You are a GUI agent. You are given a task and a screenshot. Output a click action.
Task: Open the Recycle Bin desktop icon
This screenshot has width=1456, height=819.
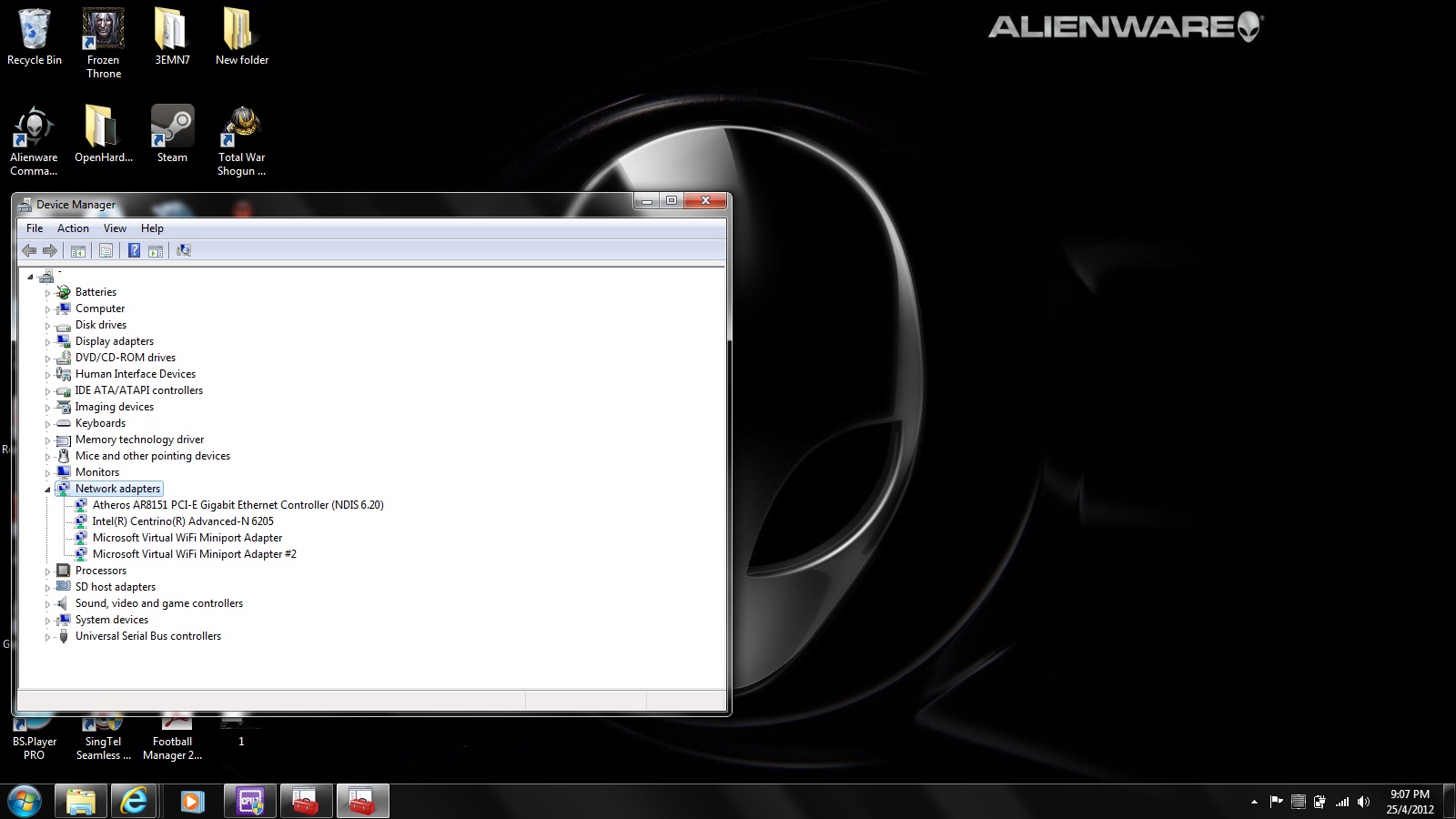(35, 37)
